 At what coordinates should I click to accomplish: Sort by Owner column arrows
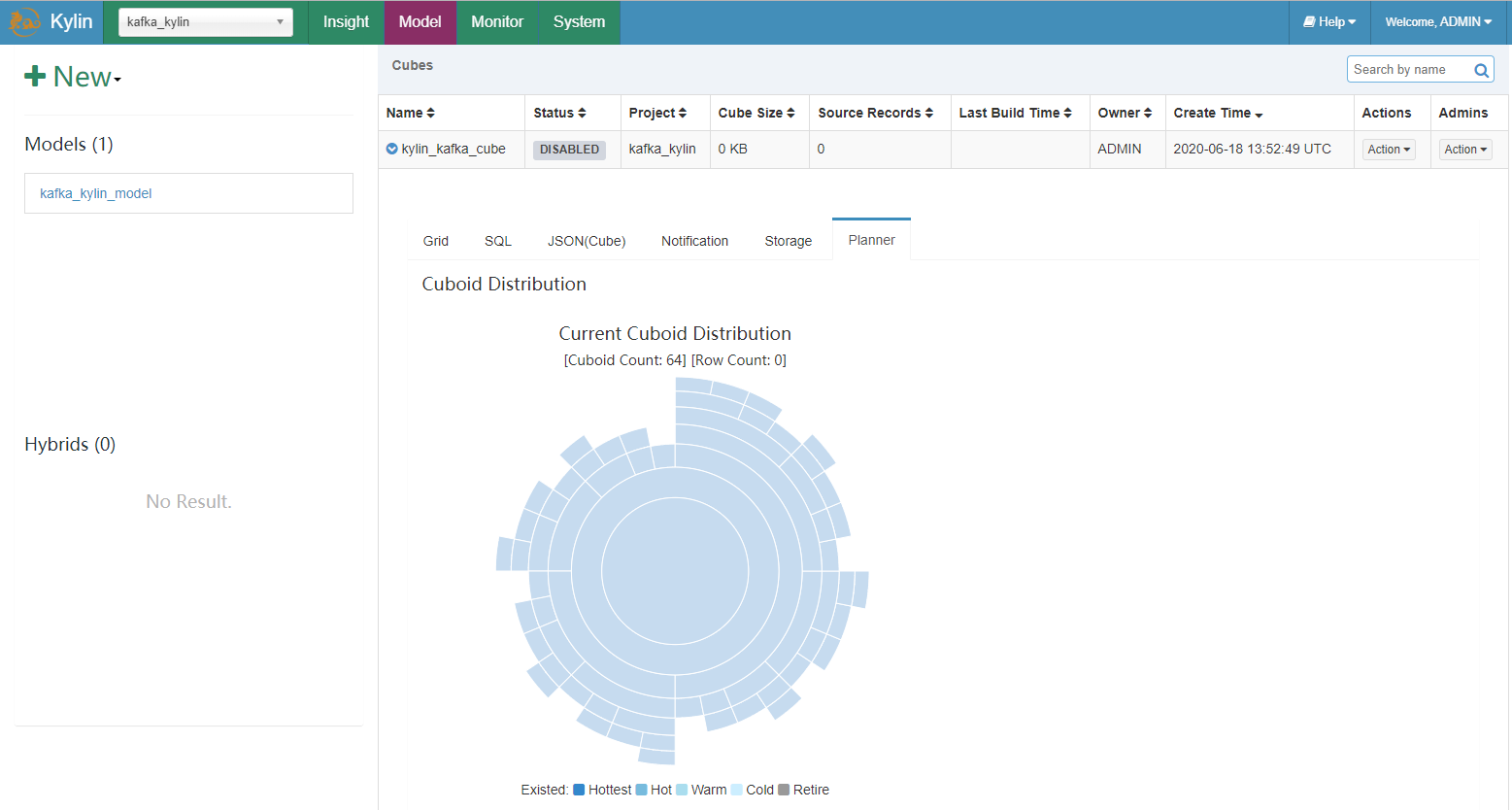[x=1148, y=113]
